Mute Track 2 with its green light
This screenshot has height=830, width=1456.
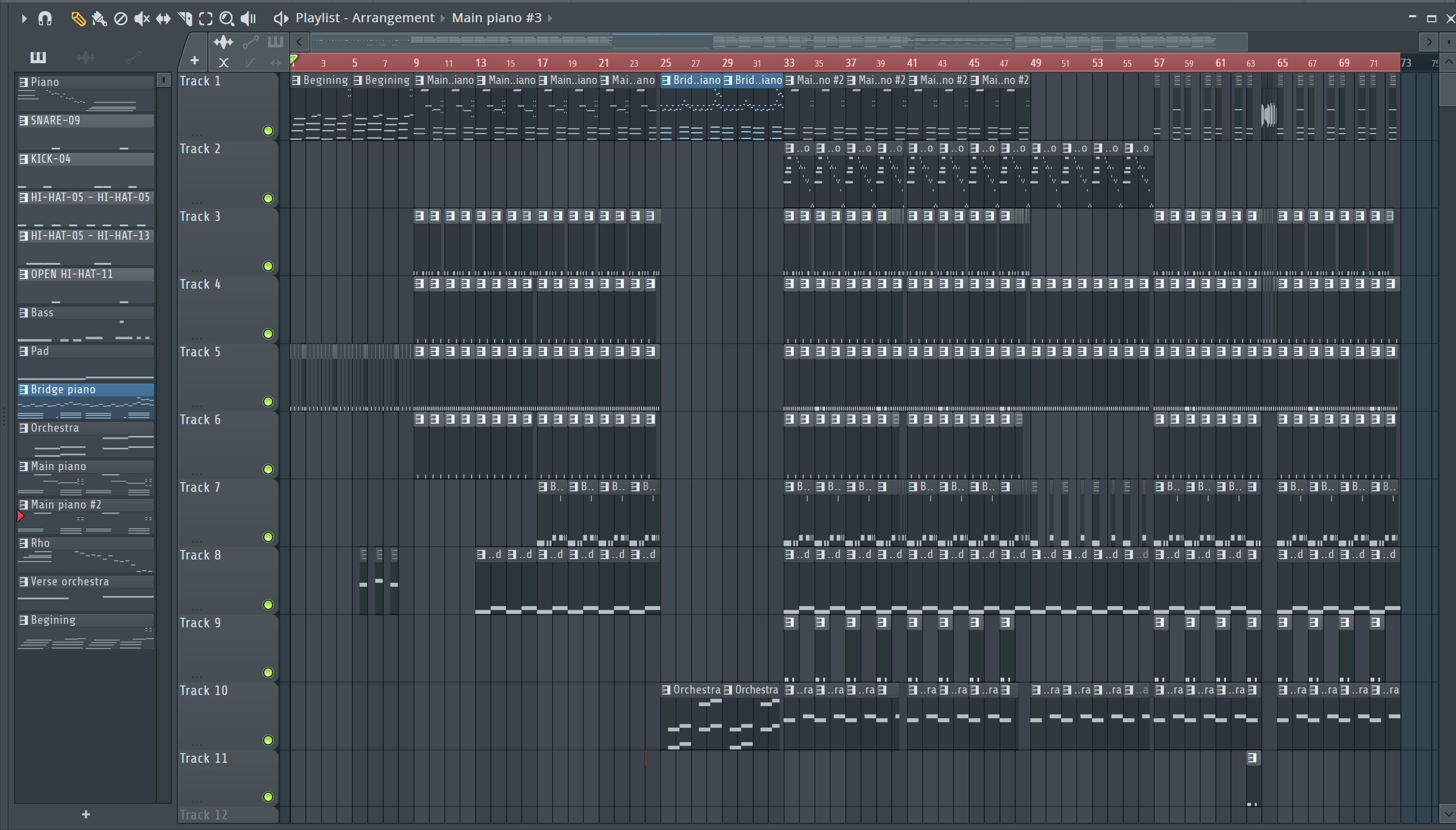[x=268, y=198]
